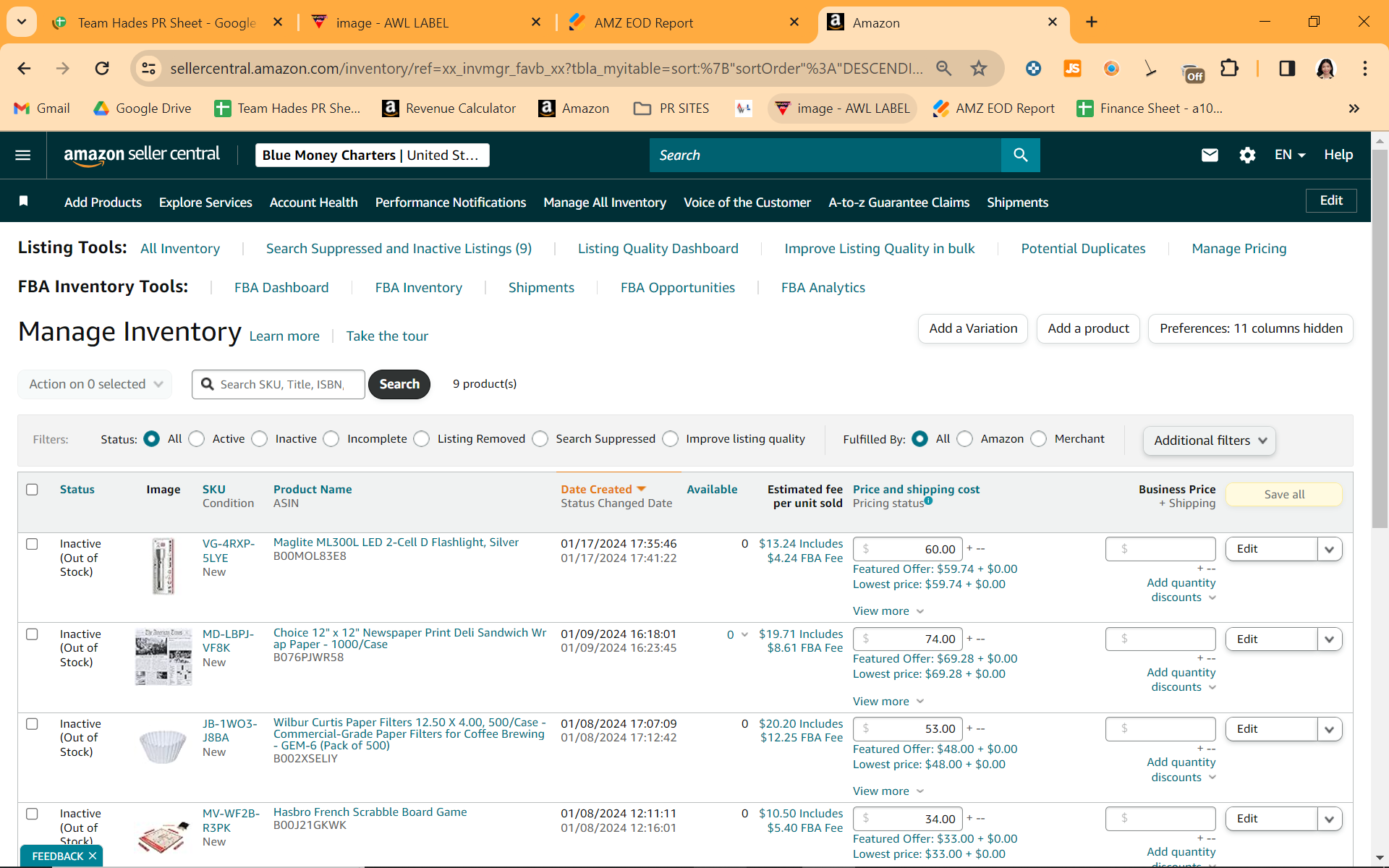1389x868 pixels.
Task: Open the mail messages icon
Action: 1210,155
